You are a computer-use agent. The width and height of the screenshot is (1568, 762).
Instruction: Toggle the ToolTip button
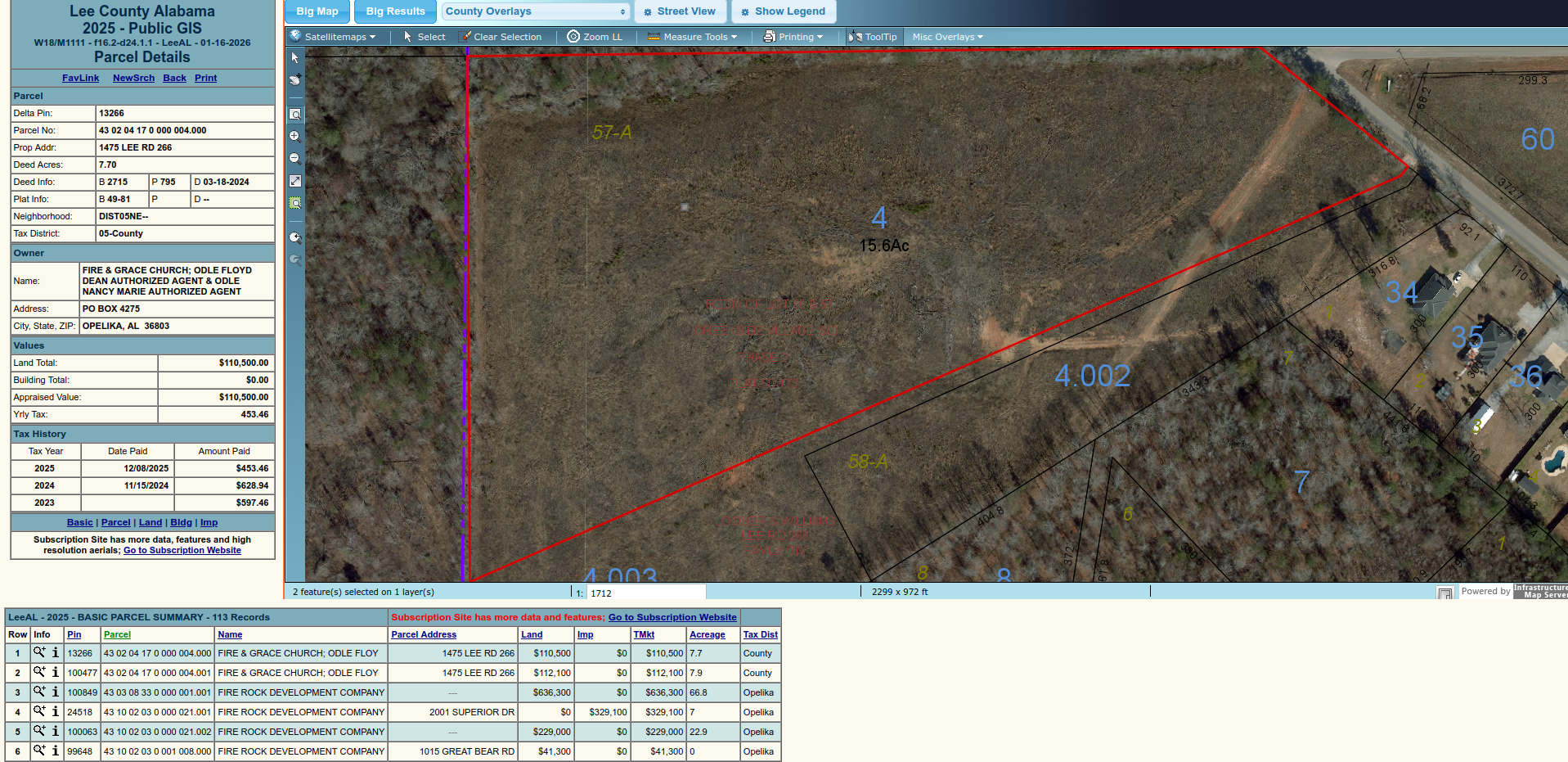(x=873, y=37)
